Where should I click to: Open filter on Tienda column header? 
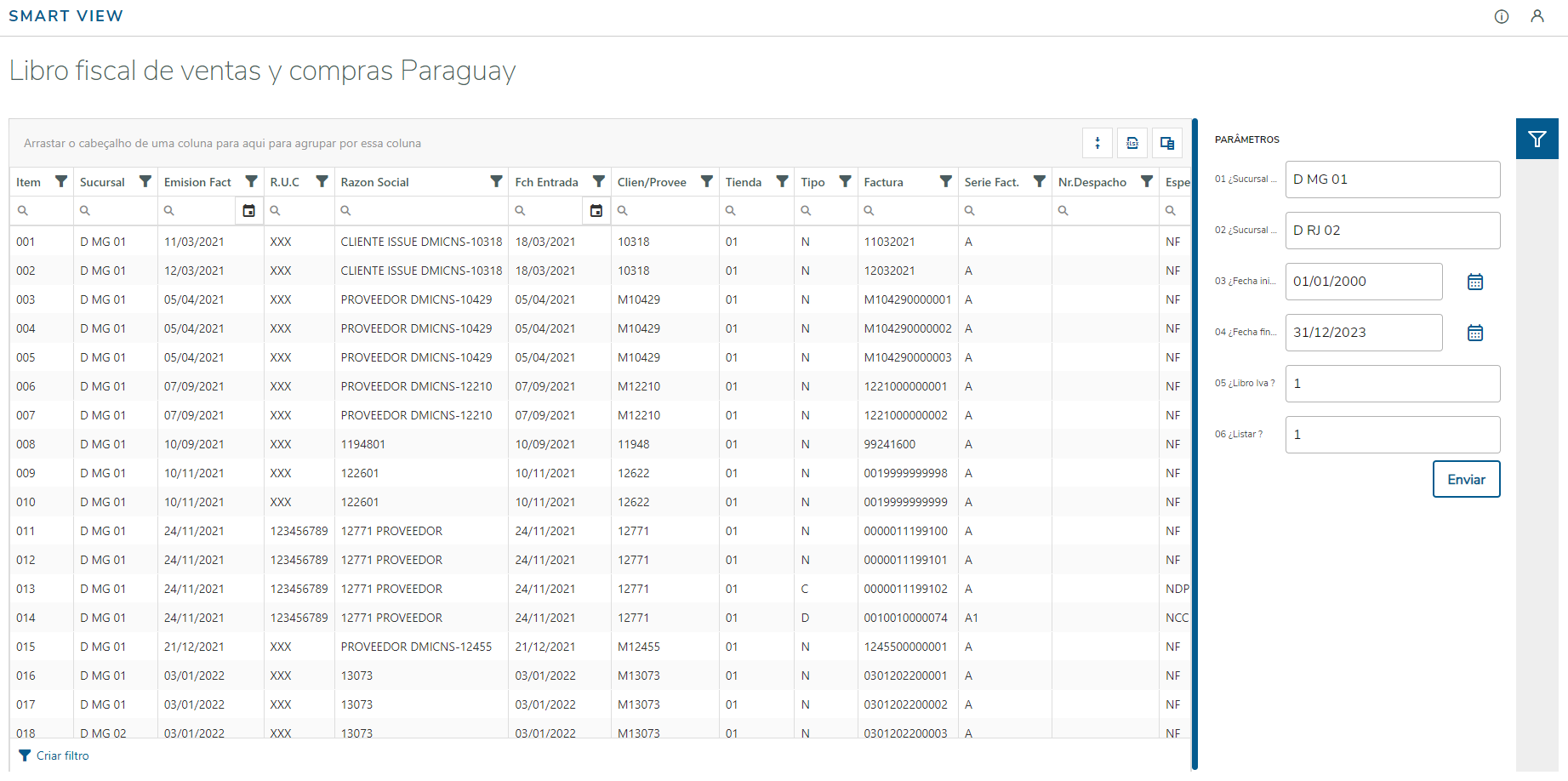coord(782,181)
